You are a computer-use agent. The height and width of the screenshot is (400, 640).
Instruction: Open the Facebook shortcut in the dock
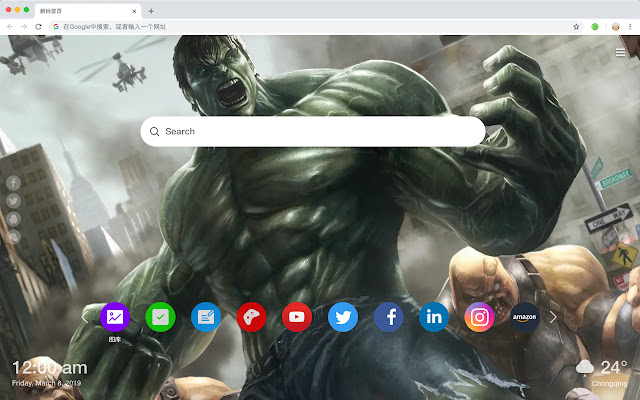[x=389, y=317]
